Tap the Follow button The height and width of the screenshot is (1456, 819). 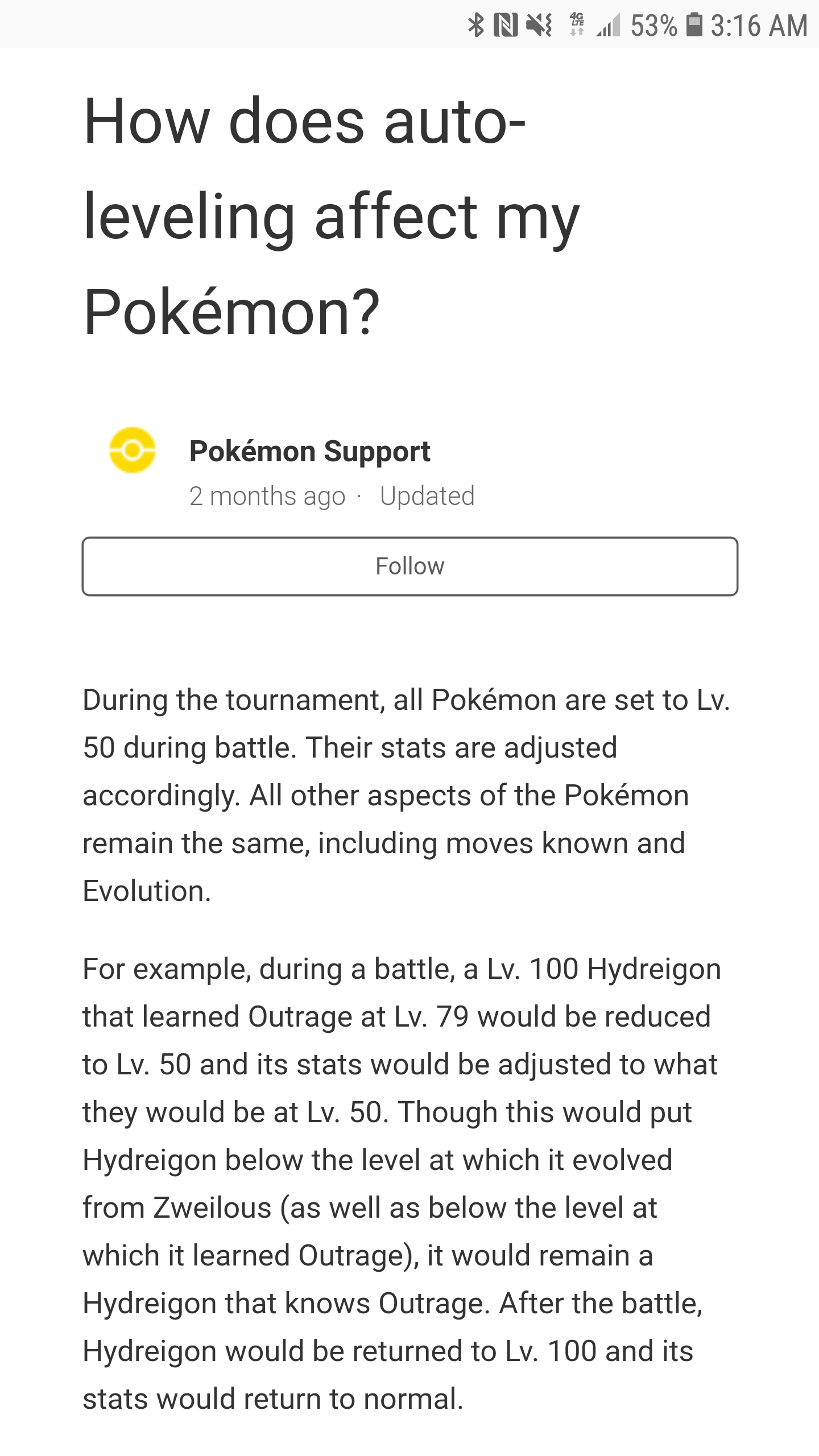(409, 566)
